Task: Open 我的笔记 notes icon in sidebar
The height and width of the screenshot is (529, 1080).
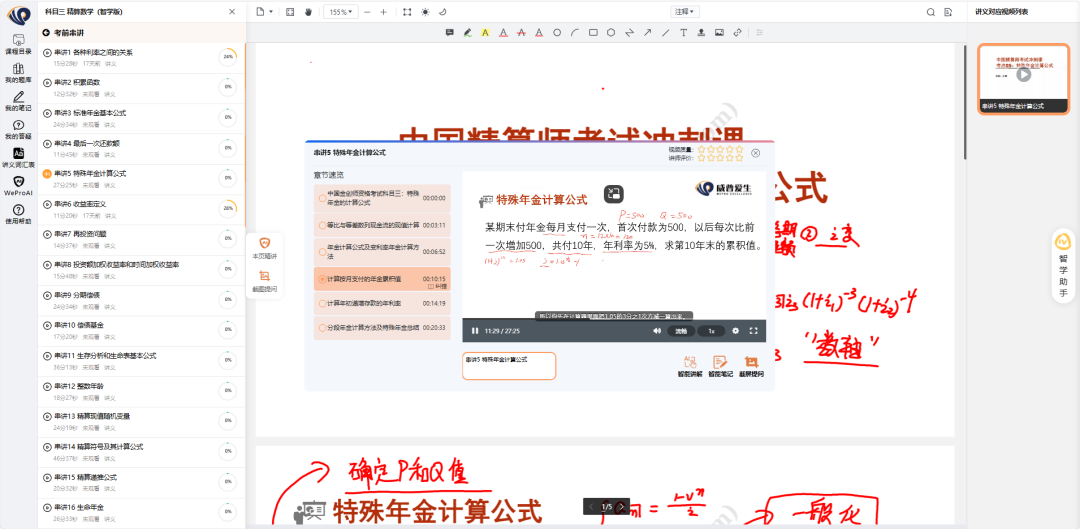Action: click(x=18, y=101)
